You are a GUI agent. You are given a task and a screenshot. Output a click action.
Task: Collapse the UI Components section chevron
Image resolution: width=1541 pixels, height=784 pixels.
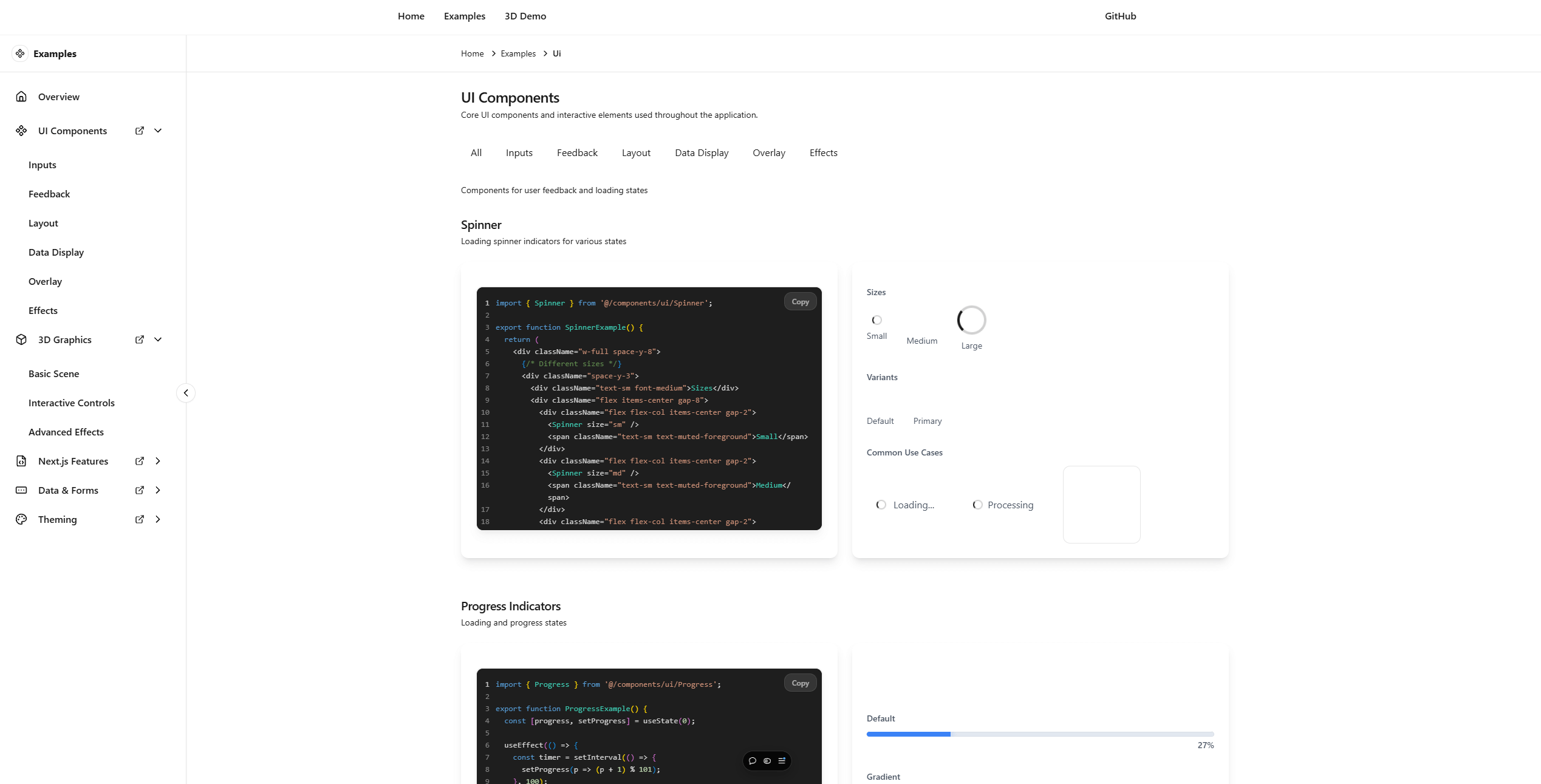click(x=157, y=131)
